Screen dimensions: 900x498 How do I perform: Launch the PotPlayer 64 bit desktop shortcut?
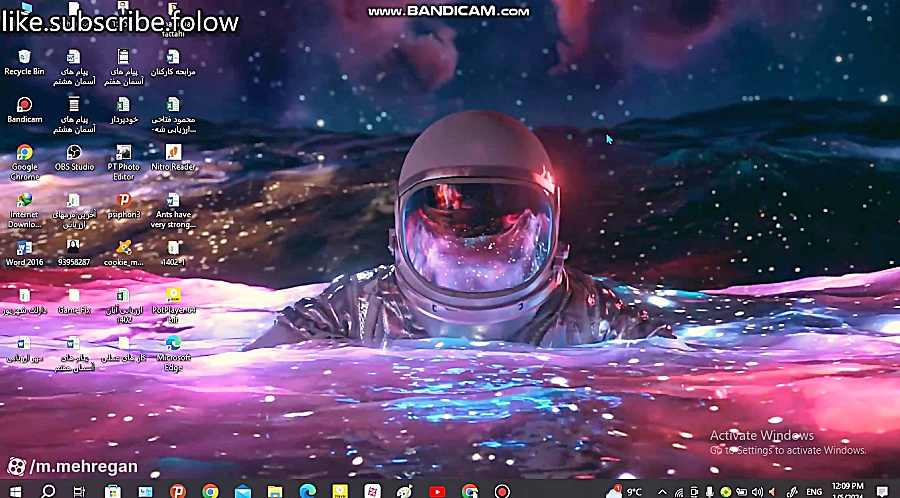click(173, 306)
